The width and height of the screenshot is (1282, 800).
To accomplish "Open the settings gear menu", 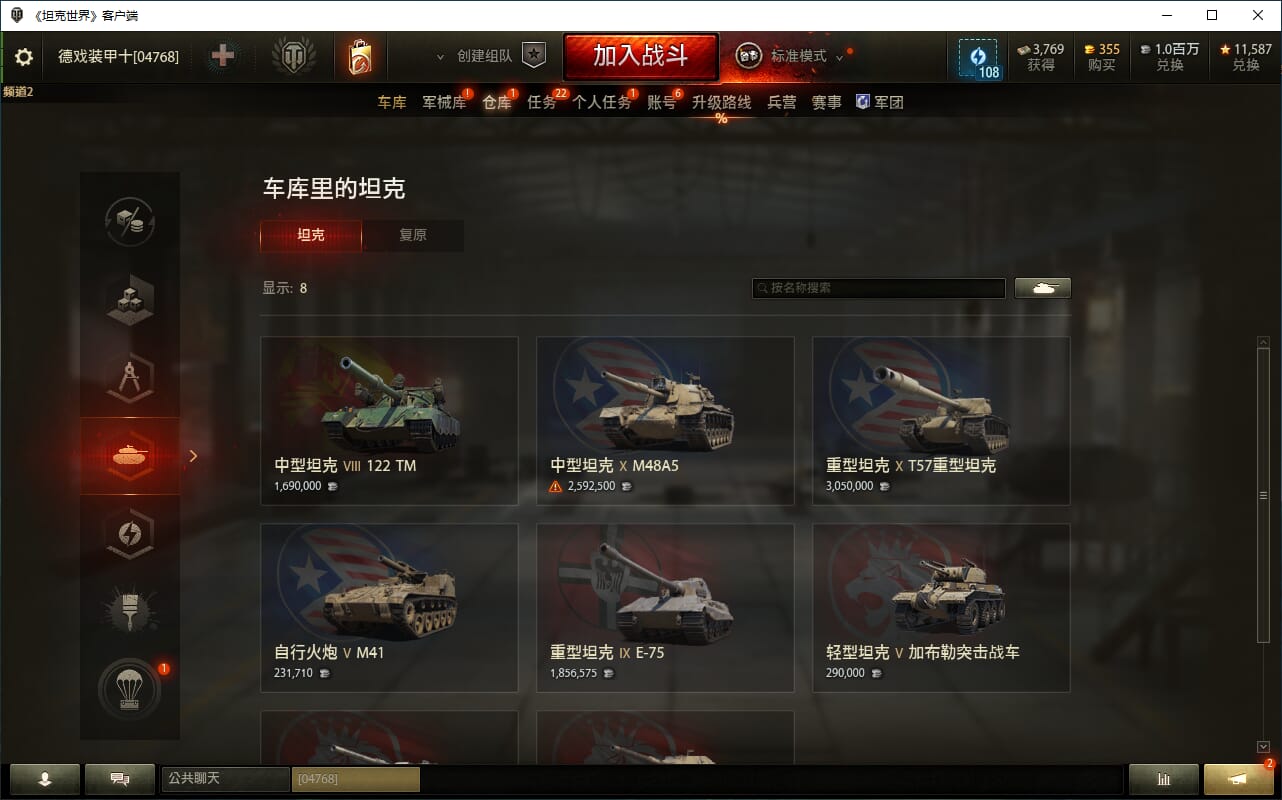I will click(24, 57).
